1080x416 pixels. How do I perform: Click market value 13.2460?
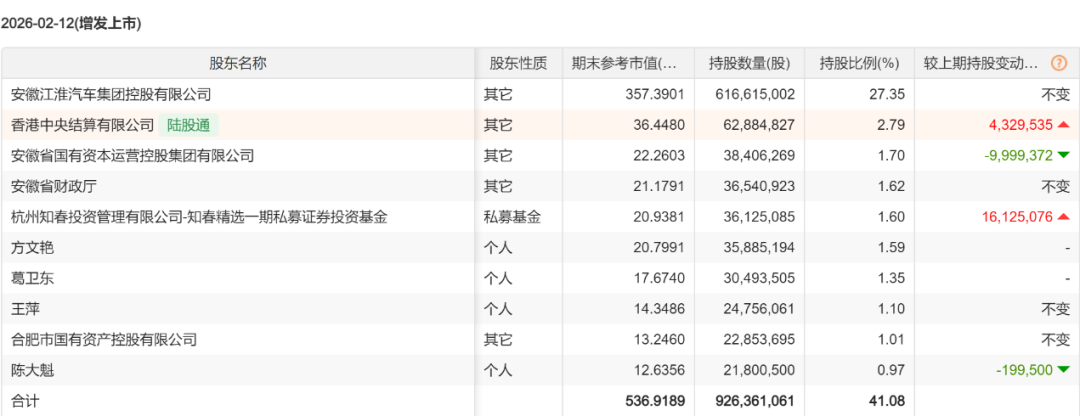point(660,340)
